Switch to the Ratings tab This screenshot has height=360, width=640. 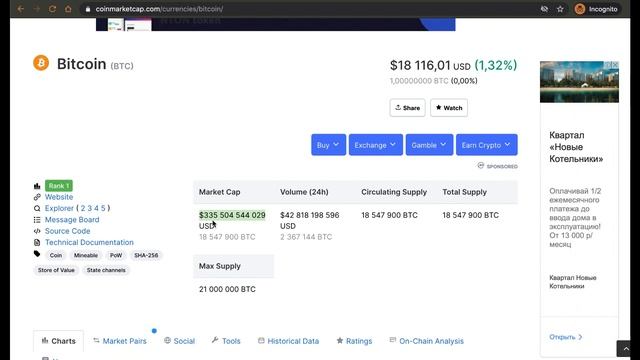pyautogui.click(x=354, y=341)
